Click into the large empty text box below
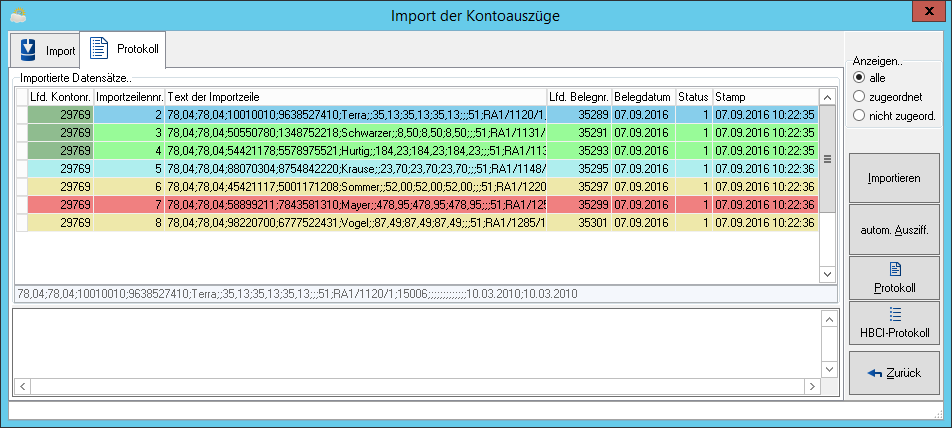Image resolution: width=952 pixels, height=428 pixels. click(418, 344)
